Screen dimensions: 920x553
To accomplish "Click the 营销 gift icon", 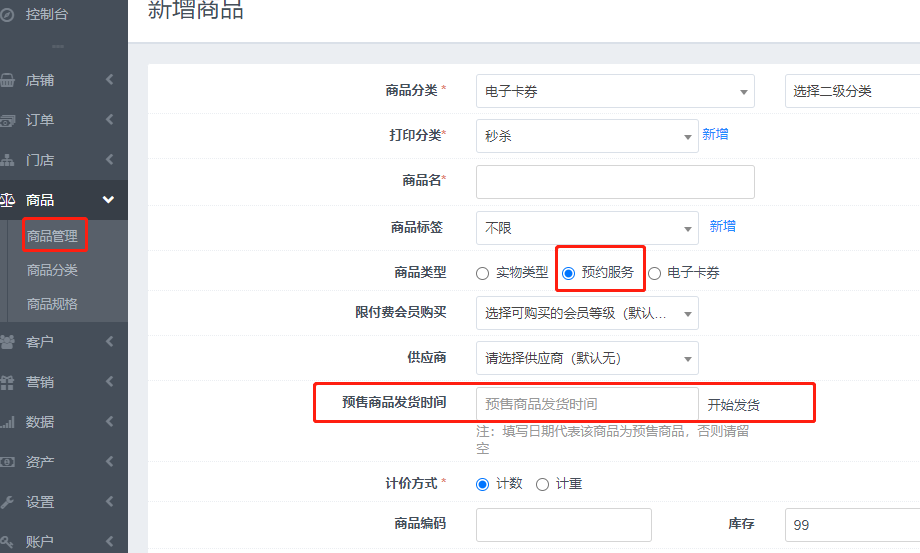I will click(7, 382).
